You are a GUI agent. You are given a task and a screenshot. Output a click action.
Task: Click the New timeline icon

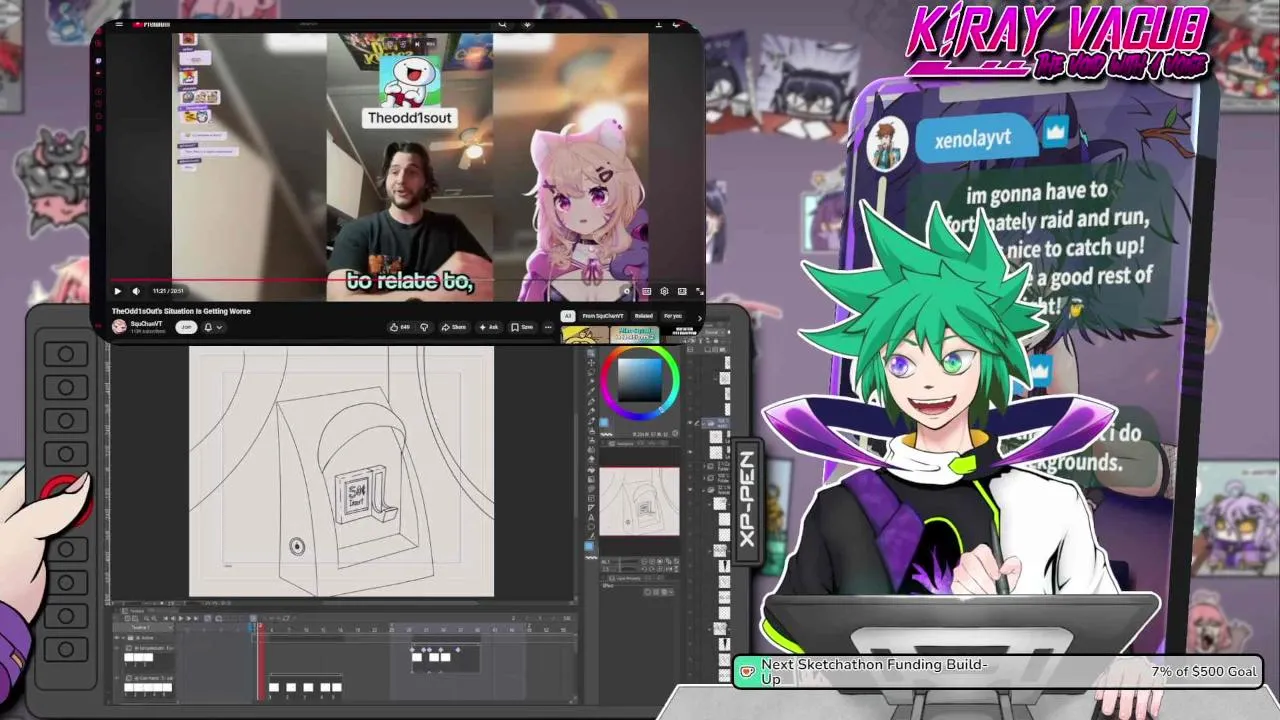(x=127, y=618)
